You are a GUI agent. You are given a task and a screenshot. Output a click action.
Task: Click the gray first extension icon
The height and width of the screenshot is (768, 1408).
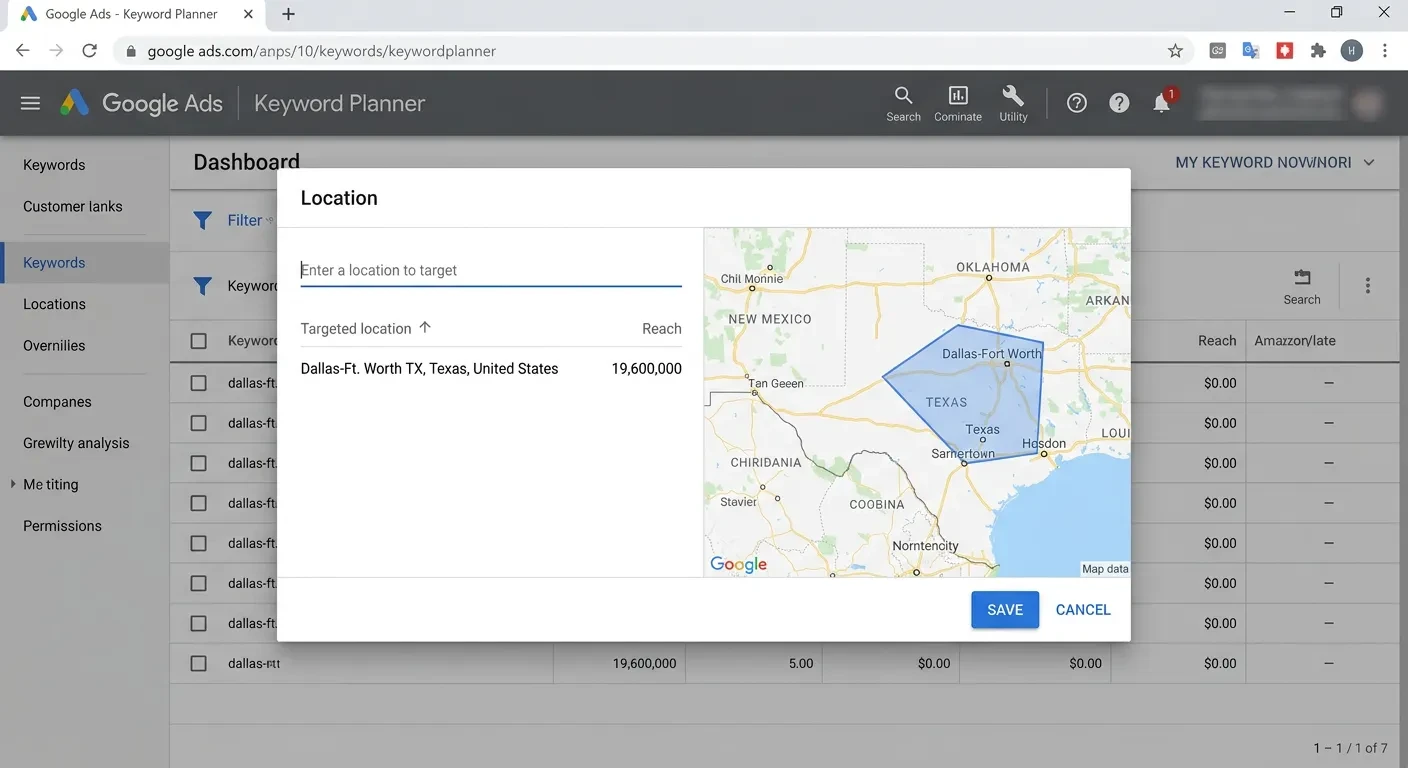1217,51
